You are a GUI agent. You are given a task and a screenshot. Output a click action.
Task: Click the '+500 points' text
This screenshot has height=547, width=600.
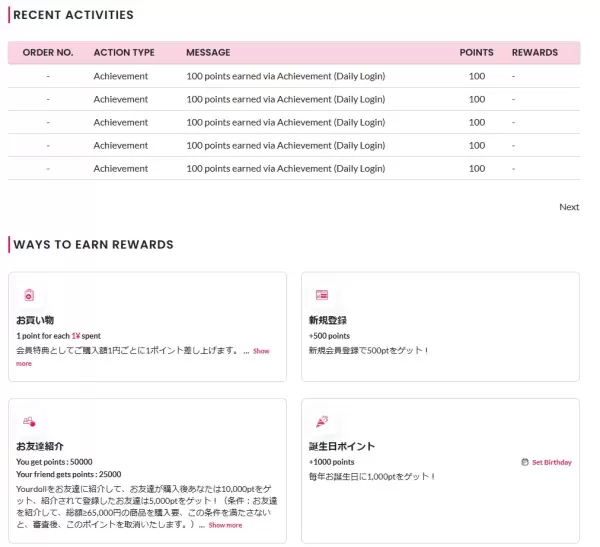pyautogui.click(x=329, y=336)
